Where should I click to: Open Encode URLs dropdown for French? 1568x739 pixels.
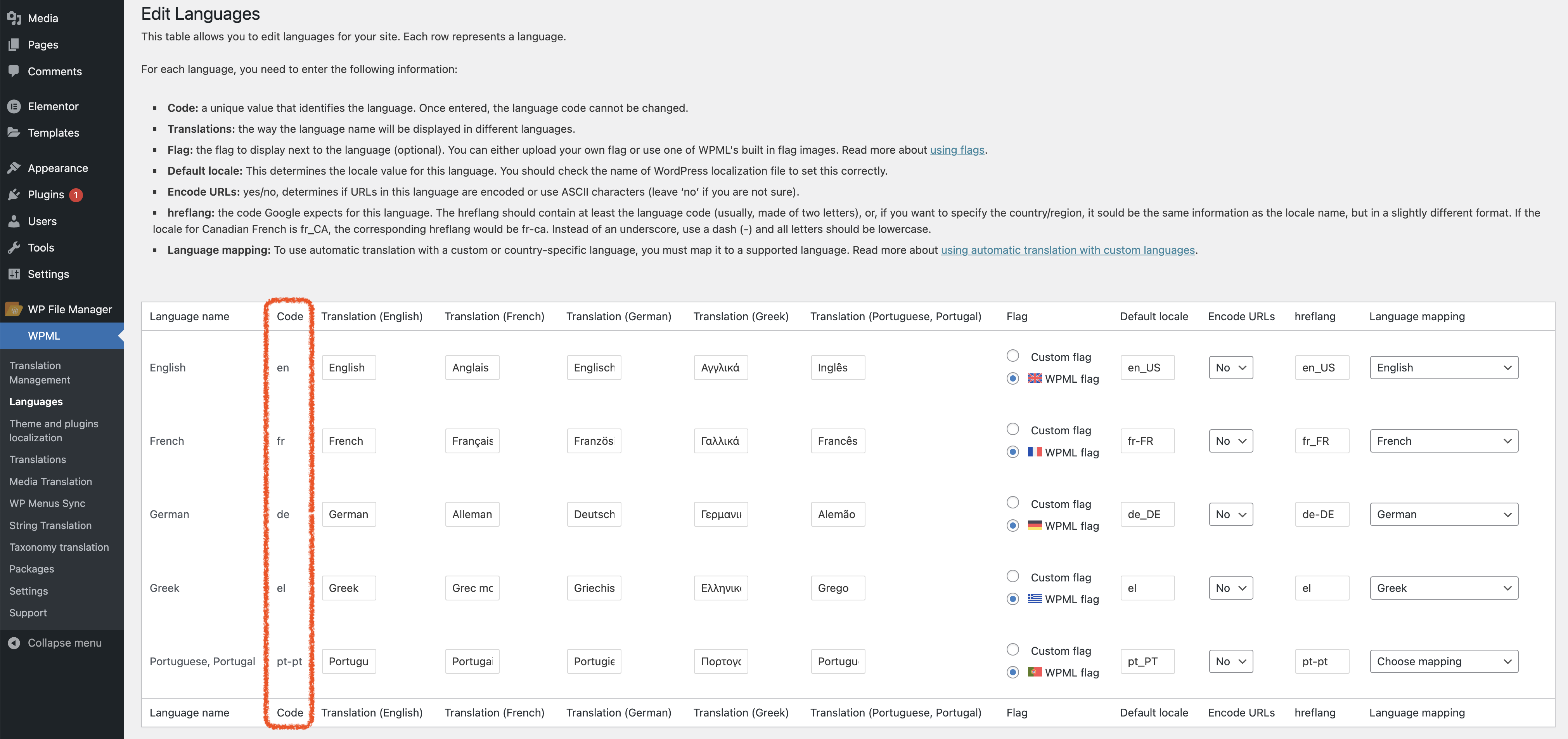click(x=1231, y=441)
